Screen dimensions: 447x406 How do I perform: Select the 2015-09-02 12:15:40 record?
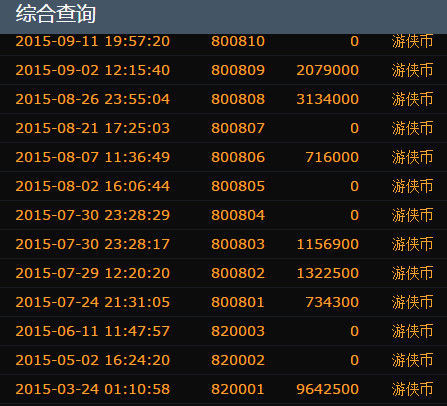pyautogui.click(x=223, y=70)
